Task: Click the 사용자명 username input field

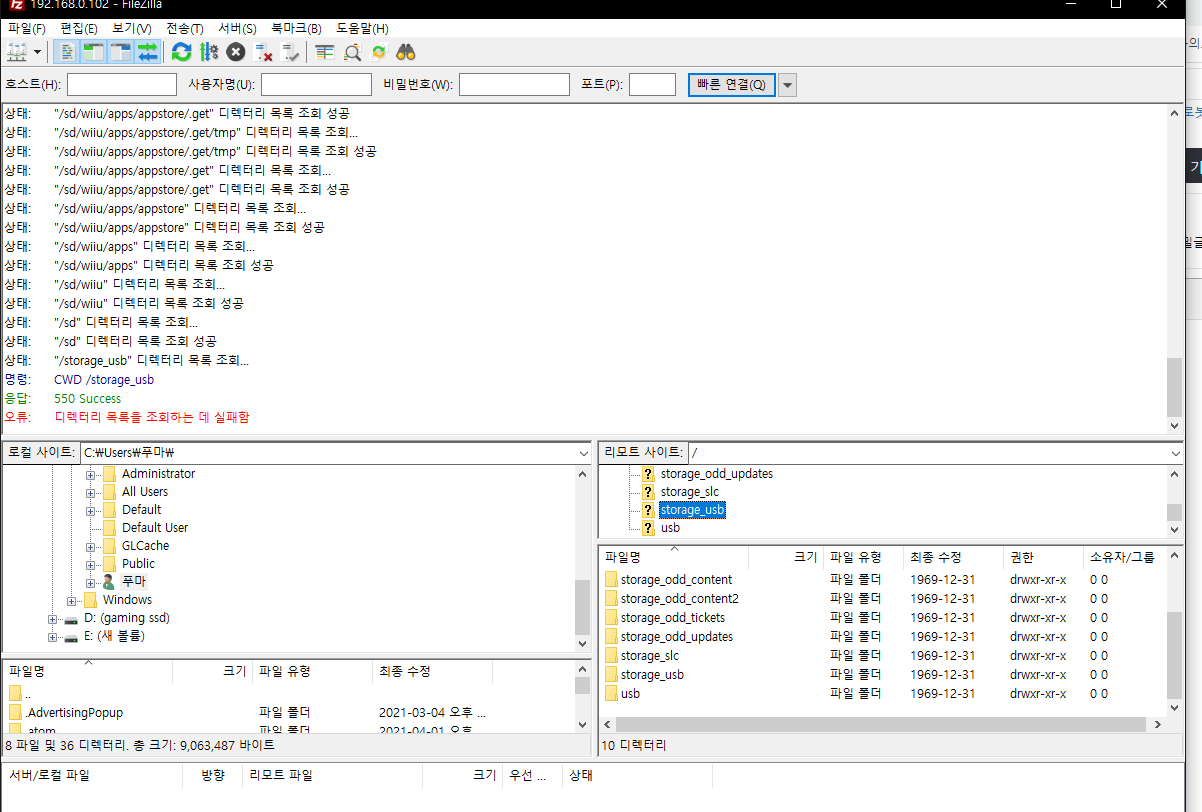Action: point(316,85)
